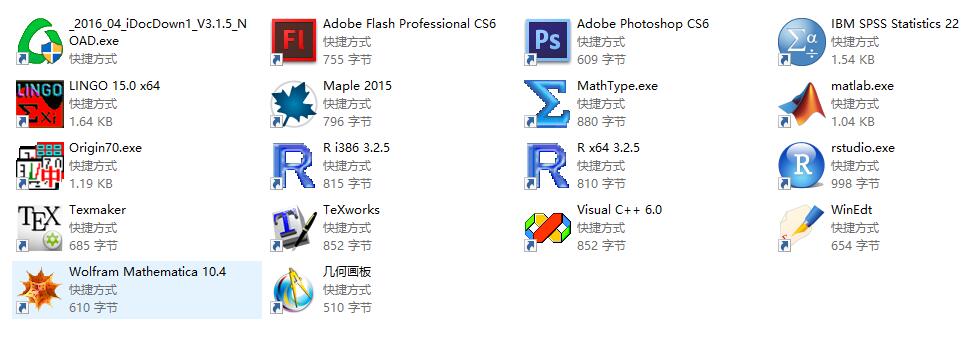The image size is (980, 360).
Task: Click the MathType sigma icon
Action: click(x=547, y=104)
